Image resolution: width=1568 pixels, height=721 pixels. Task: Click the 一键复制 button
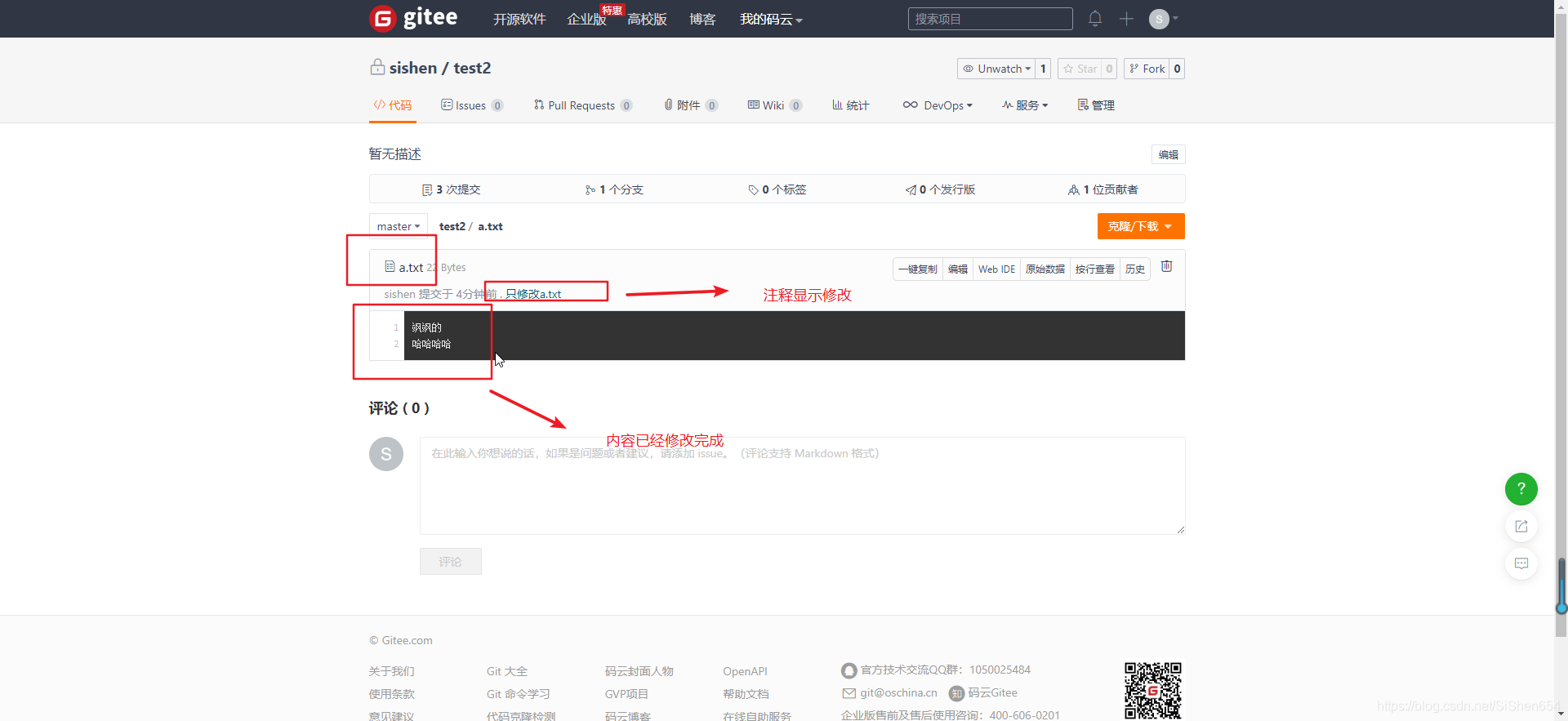pos(918,269)
